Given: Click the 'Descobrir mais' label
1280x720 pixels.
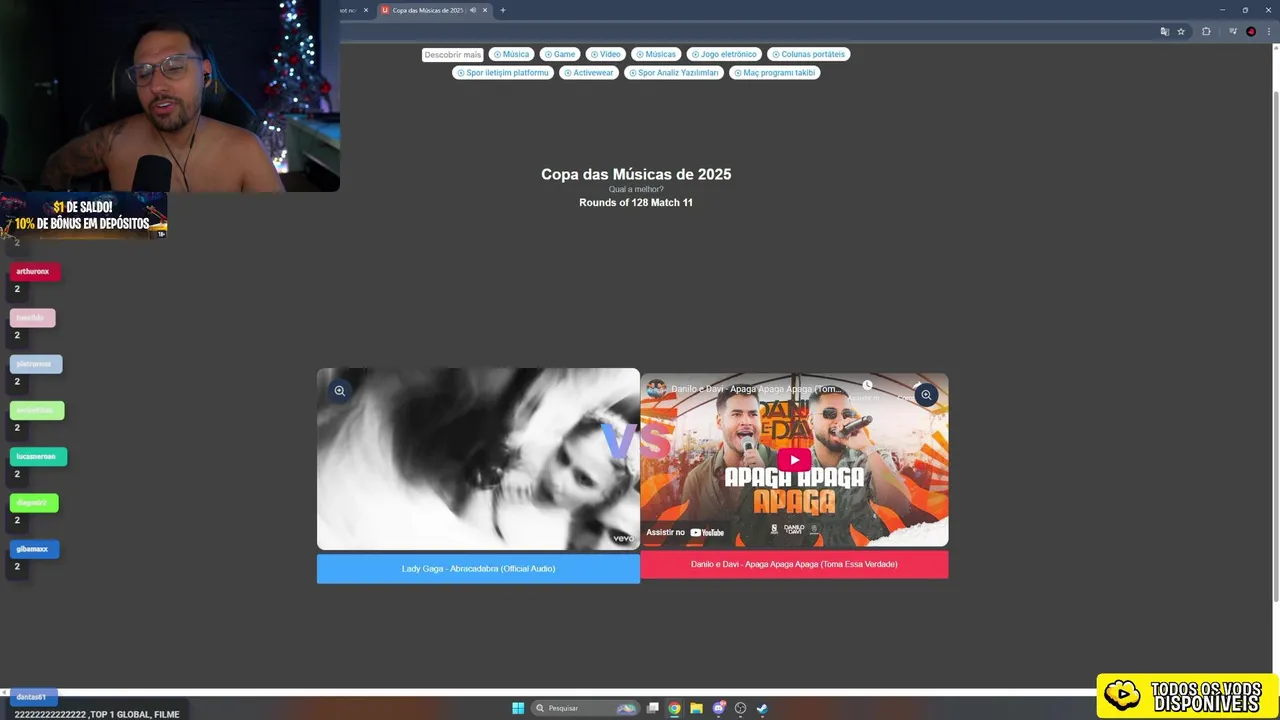Looking at the screenshot, I should coord(452,55).
